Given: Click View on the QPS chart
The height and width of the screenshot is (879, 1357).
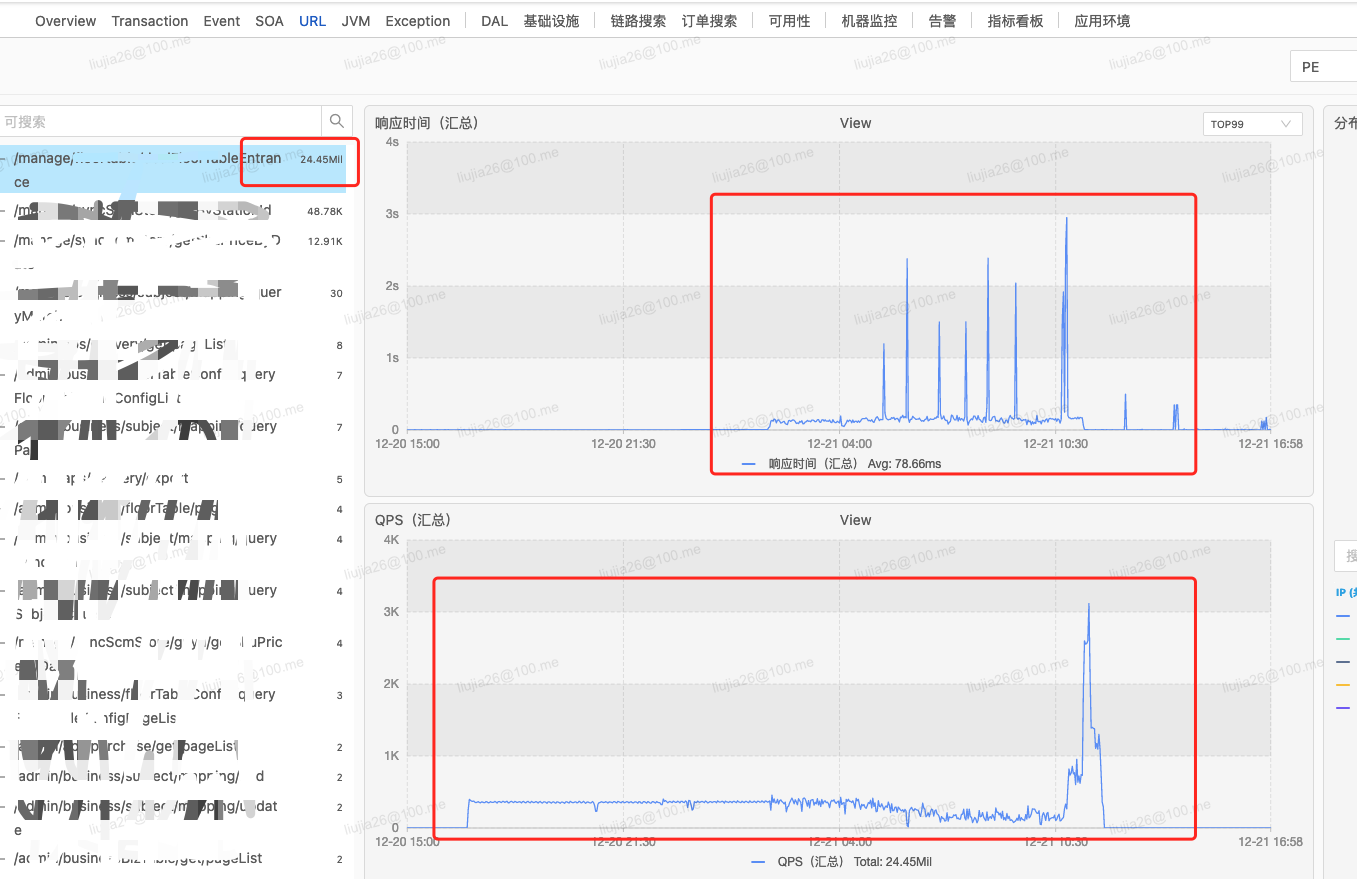Looking at the screenshot, I should [x=855, y=520].
